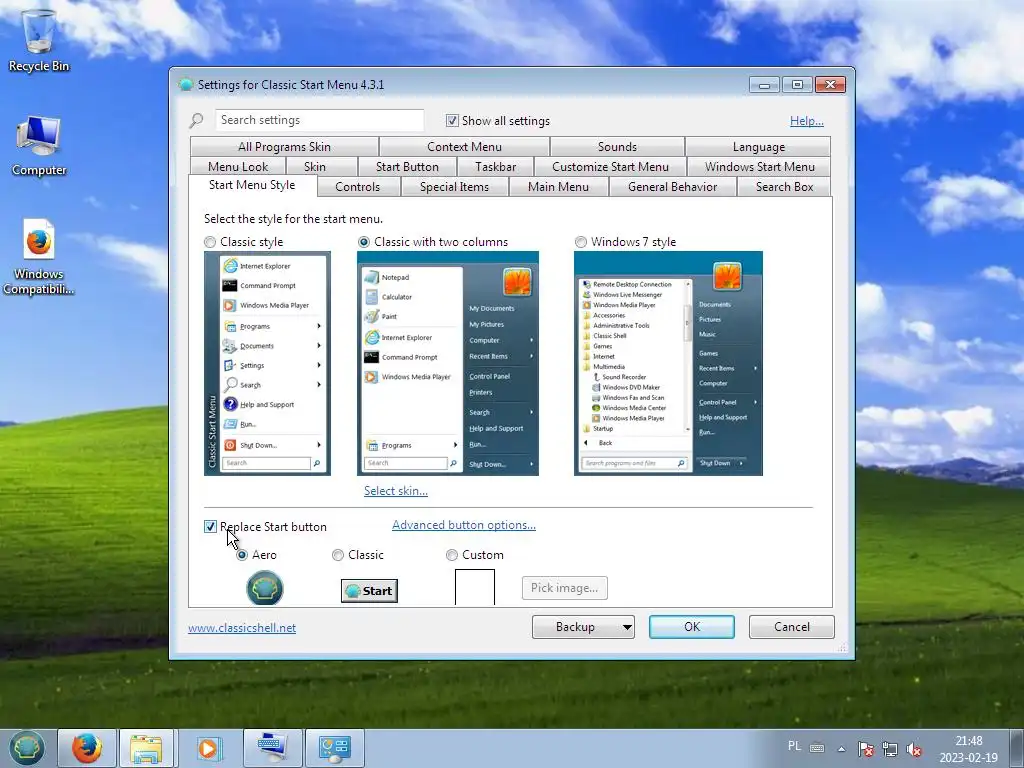1024x768 pixels.
Task: Uncheck the Replace Start button checkbox
Action: [x=210, y=526]
